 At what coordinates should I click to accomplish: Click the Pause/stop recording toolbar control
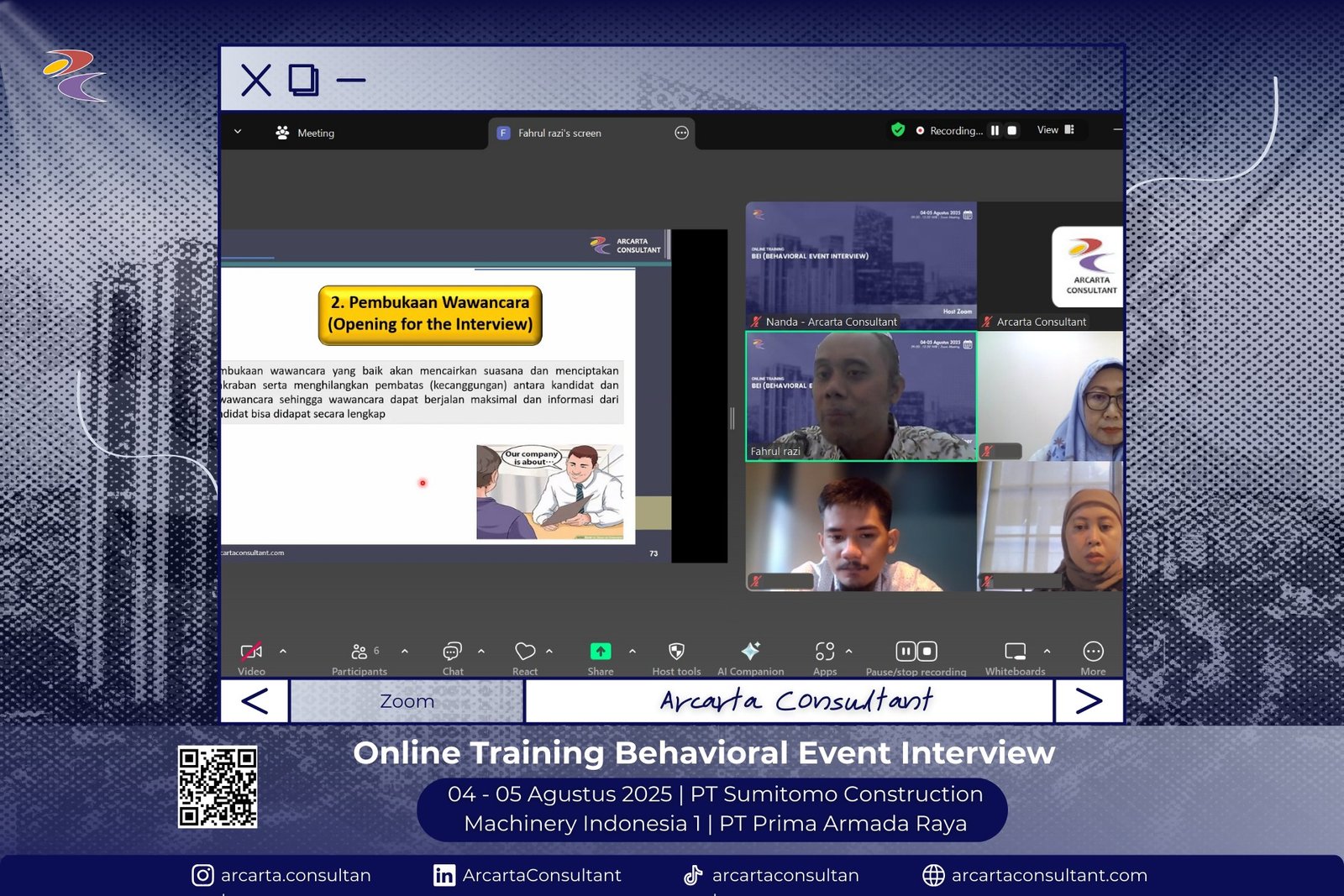916,652
